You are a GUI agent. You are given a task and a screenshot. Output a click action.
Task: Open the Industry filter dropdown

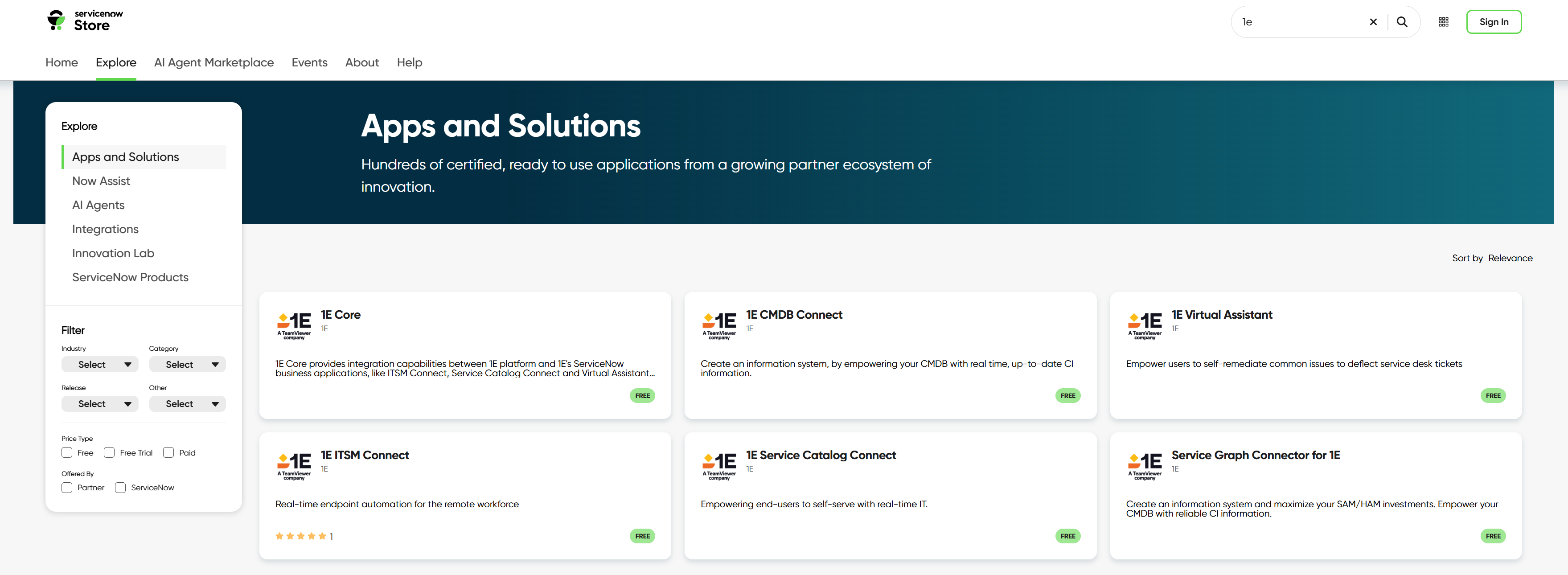click(x=100, y=365)
